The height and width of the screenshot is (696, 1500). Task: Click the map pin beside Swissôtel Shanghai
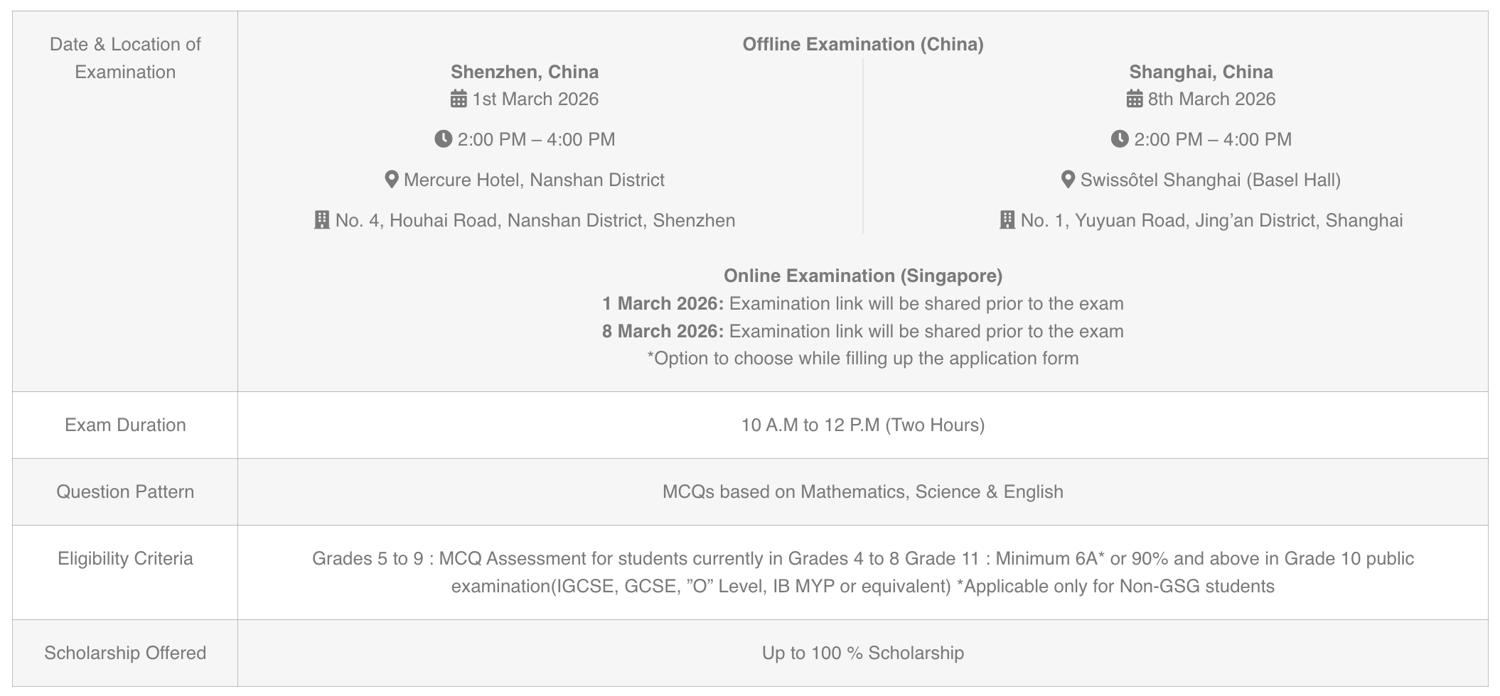click(1068, 180)
